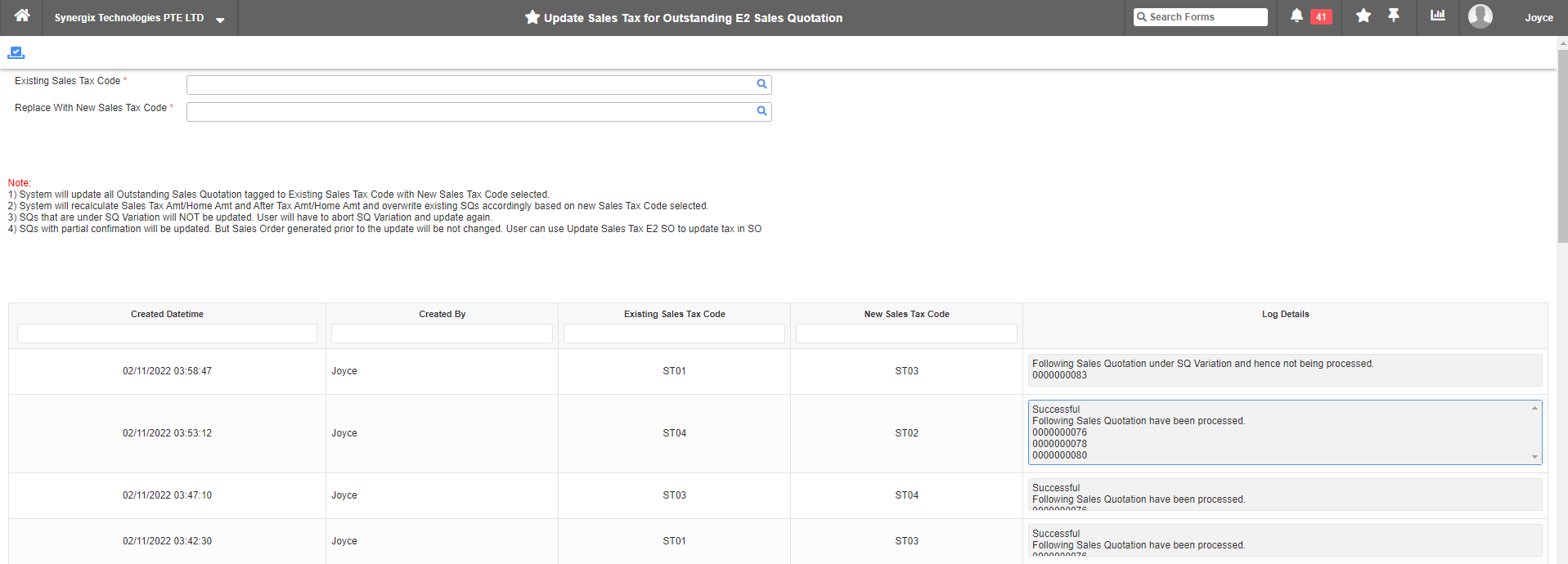Image resolution: width=1568 pixels, height=564 pixels.
Task: Open Existing Sales Tax Code lookup magnifier
Action: pos(762,84)
